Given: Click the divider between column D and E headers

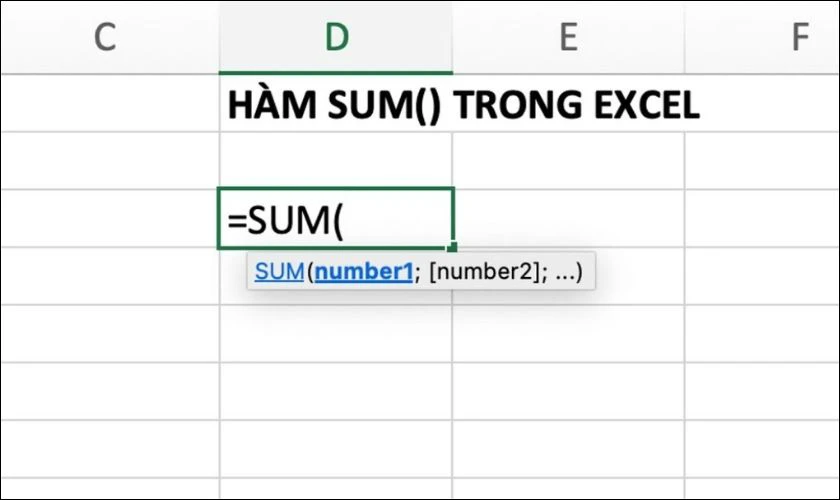Looking at the screenshot, I should click(453, 37).
